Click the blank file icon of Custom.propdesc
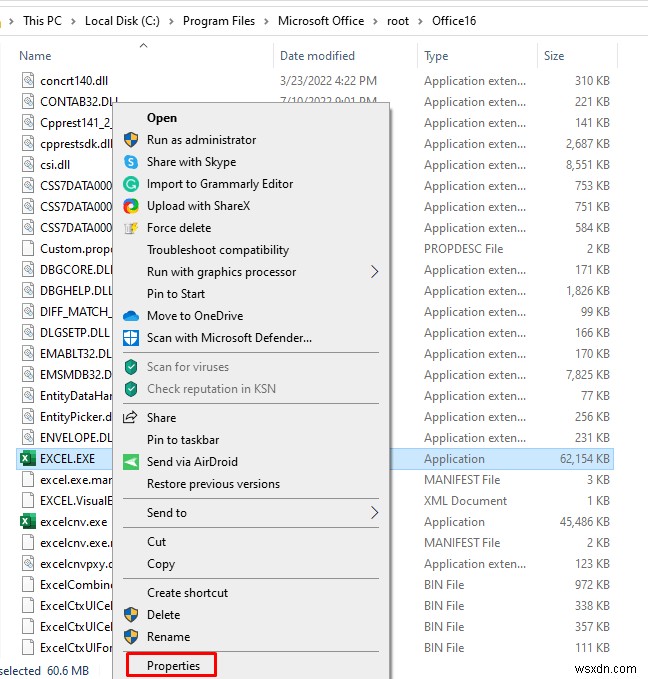Screen dimensions: 648x679 point(28,249)
